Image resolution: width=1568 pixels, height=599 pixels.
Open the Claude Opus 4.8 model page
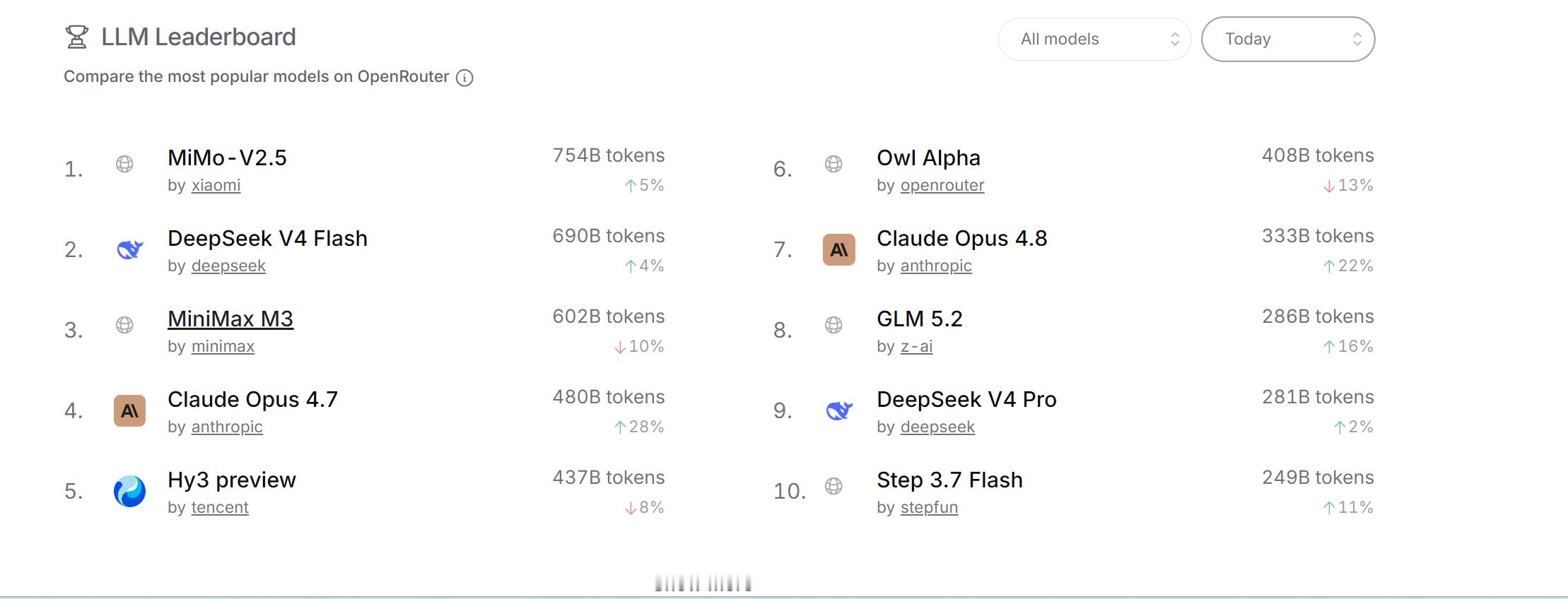pos(961,238)
